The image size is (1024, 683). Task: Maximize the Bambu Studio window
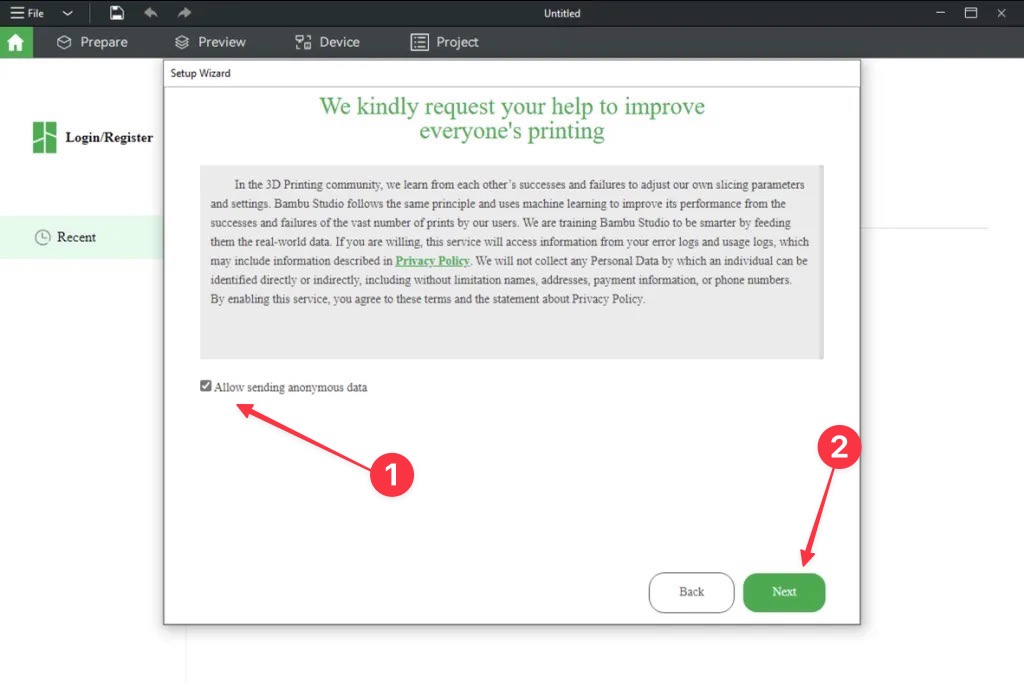[x=970, y=13]
